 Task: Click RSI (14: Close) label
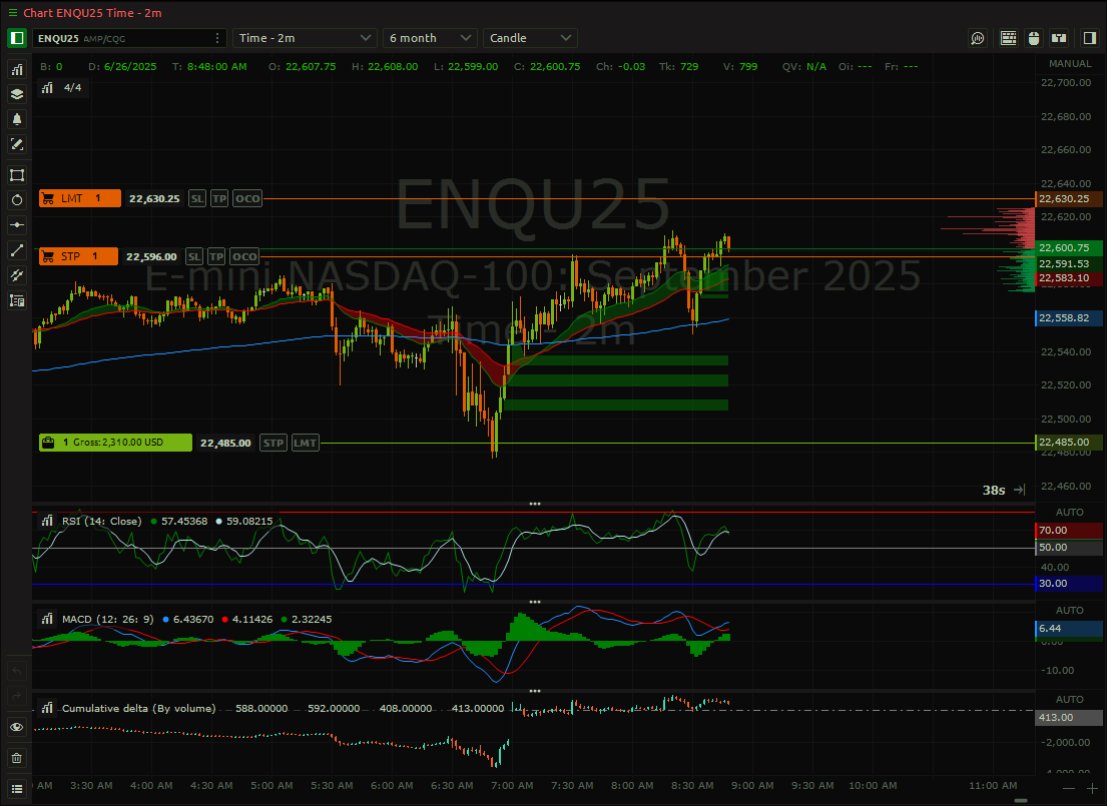102,521
